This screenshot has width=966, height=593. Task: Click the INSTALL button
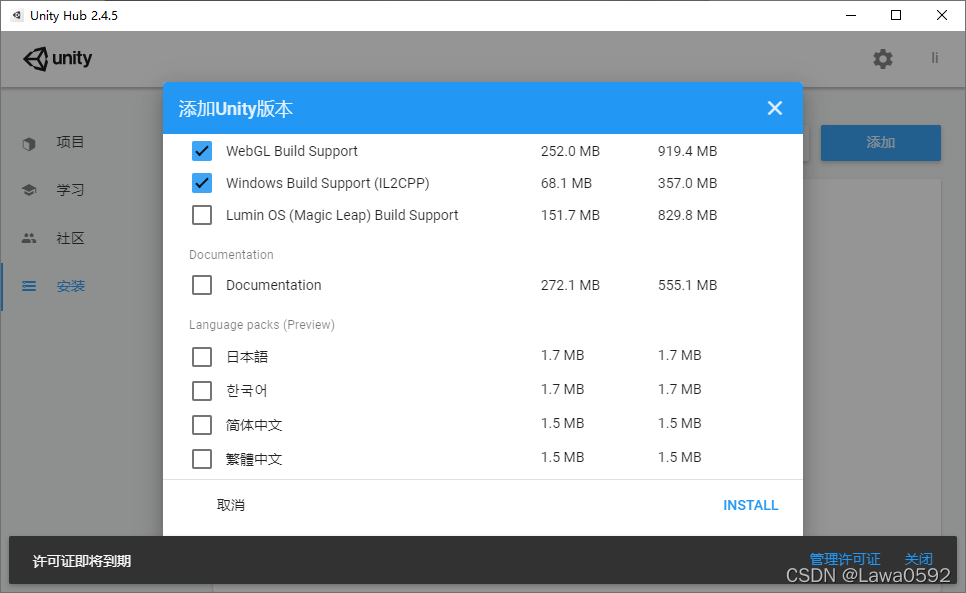tap(750, 506)
